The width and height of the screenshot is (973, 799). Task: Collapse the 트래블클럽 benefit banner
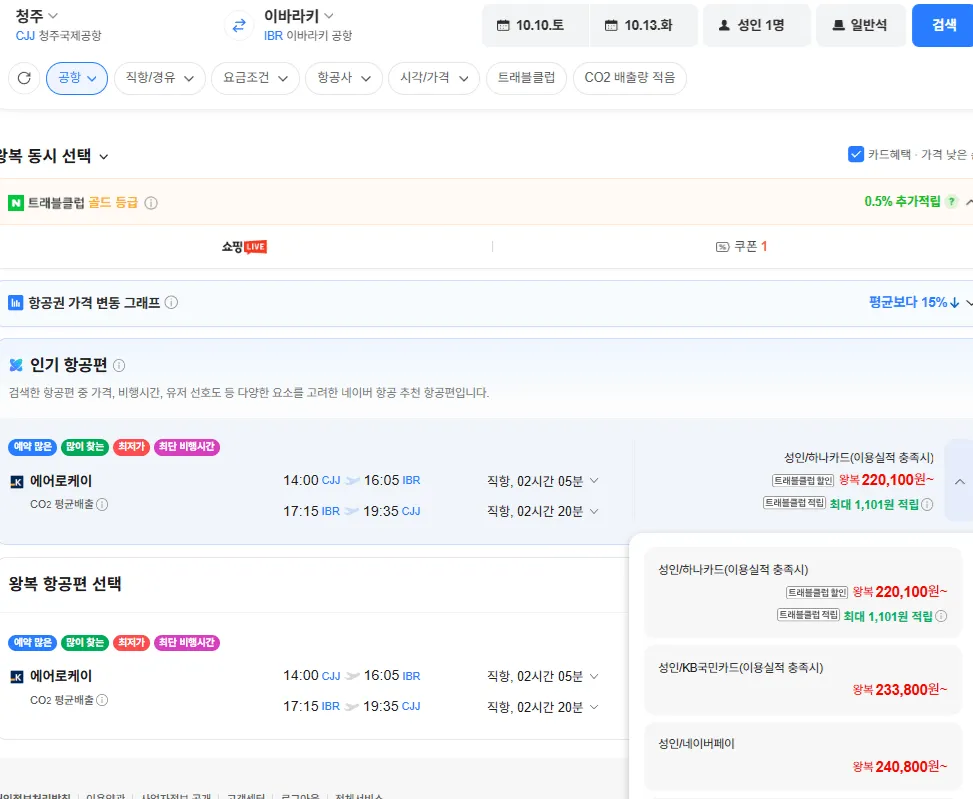click(x=969, y=202)
